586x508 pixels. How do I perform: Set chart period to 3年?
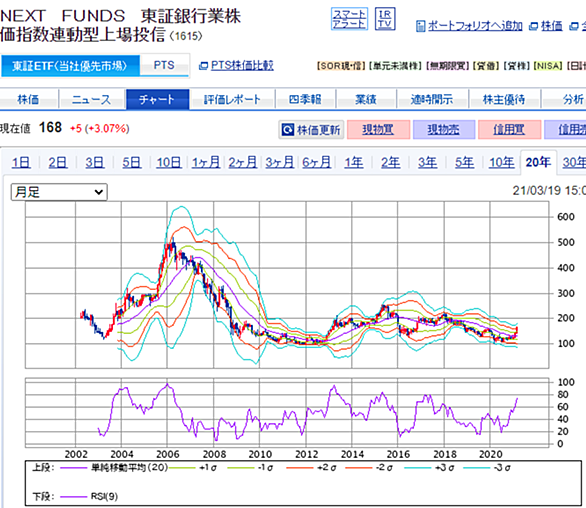(428, 163)
